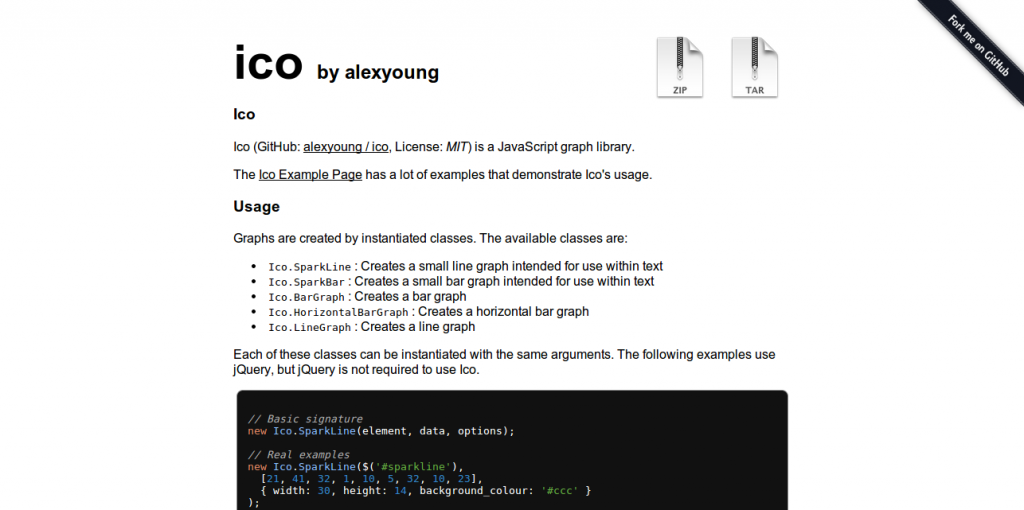The image size is (1024, 510).
Task: Follow the Ico Example Page link
Action: (x=310, y=175)
